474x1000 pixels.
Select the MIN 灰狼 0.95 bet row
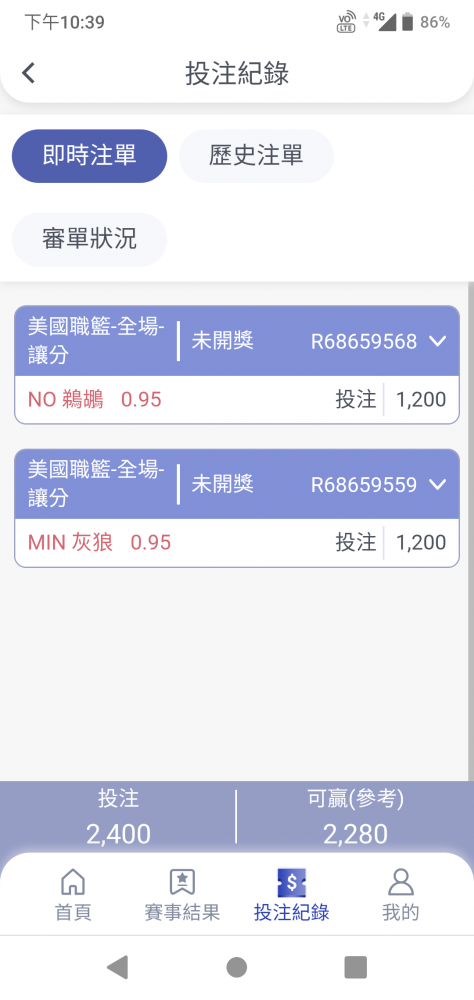(237, 543)
